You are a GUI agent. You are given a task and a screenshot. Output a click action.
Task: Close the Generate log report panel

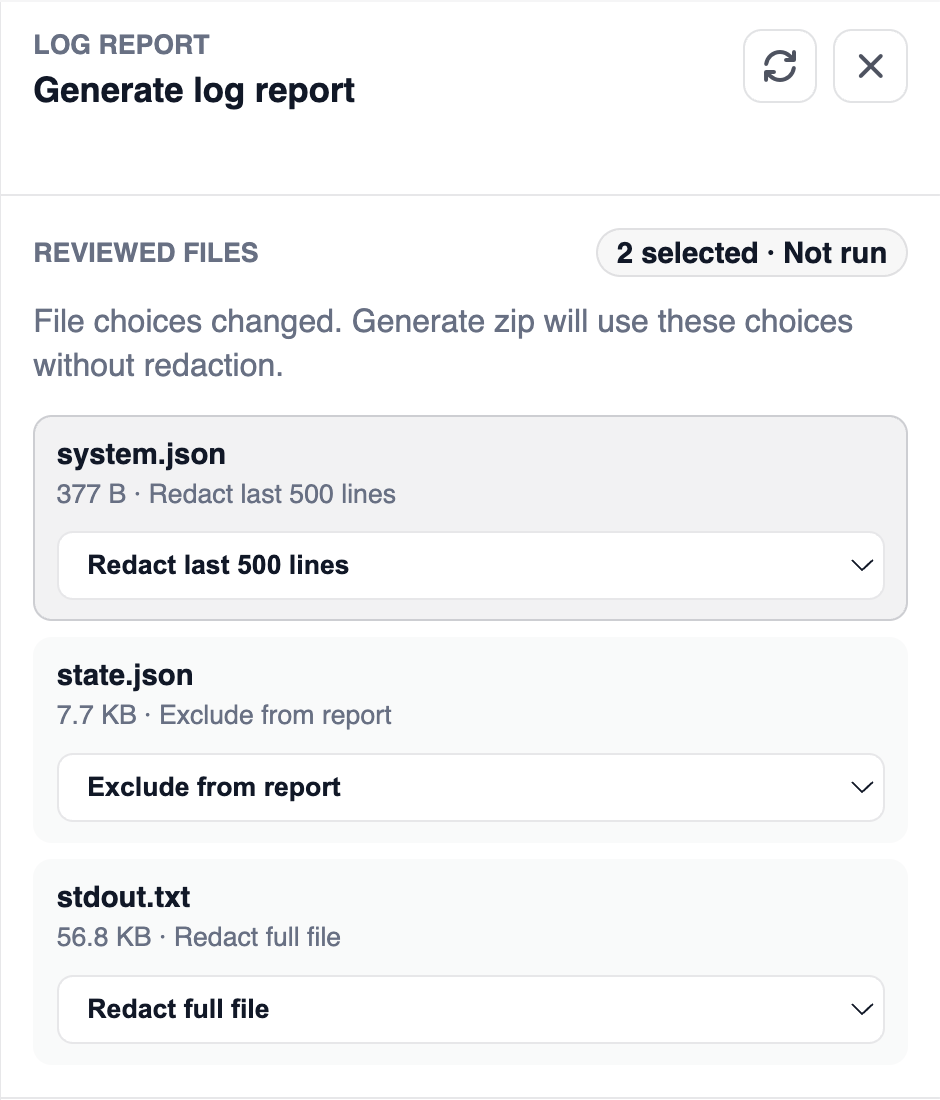click(x=870, y=66)
